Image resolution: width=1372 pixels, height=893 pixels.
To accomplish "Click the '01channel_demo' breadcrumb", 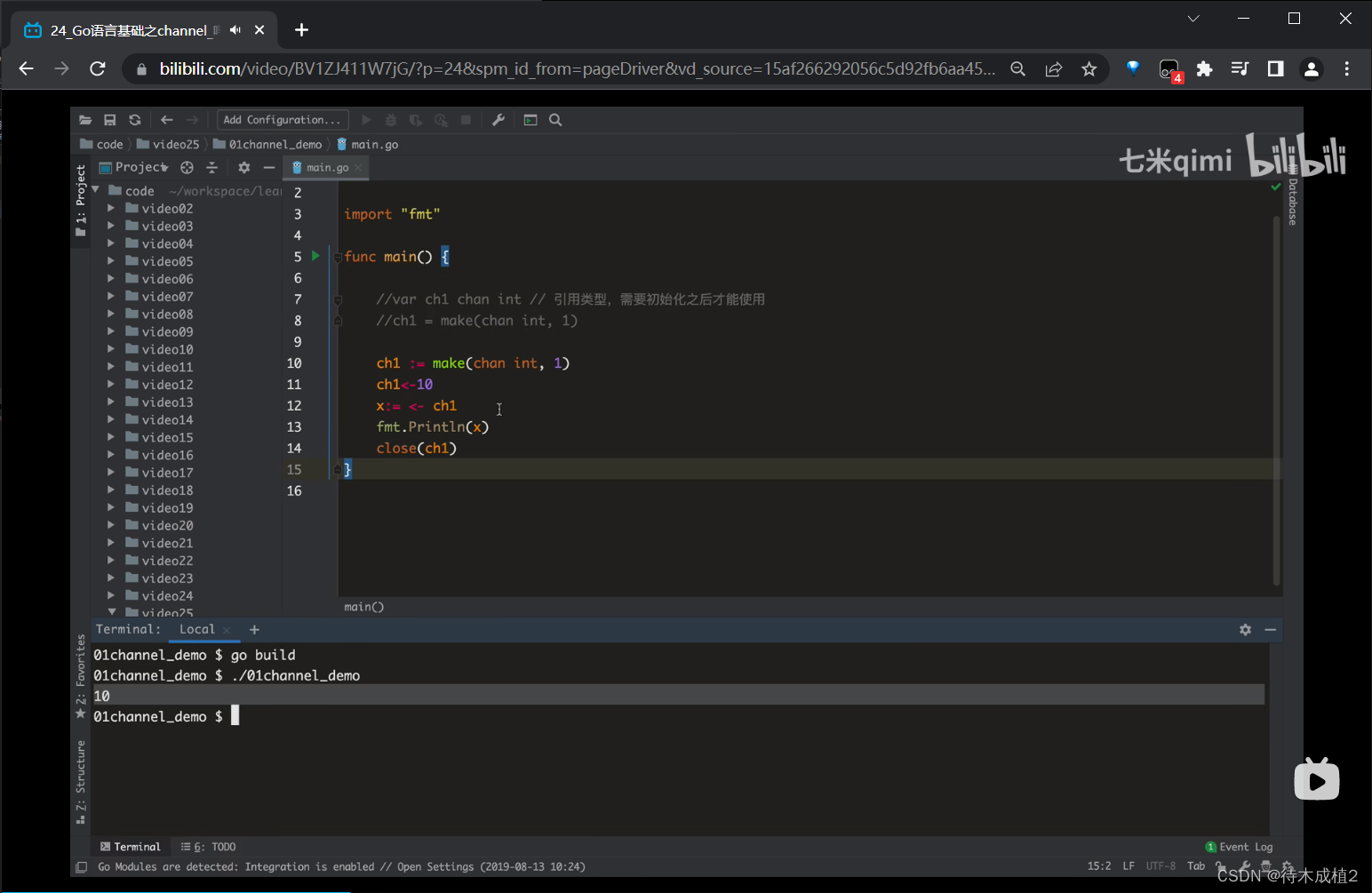I will click(267, 144).
